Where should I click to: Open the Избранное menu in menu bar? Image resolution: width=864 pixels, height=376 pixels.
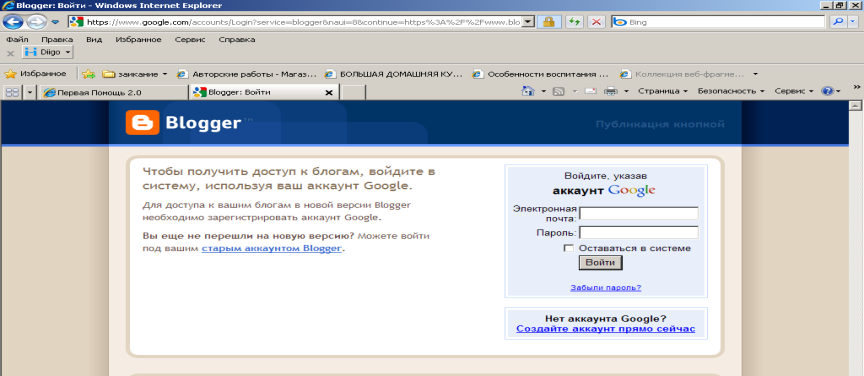(138, 40)
